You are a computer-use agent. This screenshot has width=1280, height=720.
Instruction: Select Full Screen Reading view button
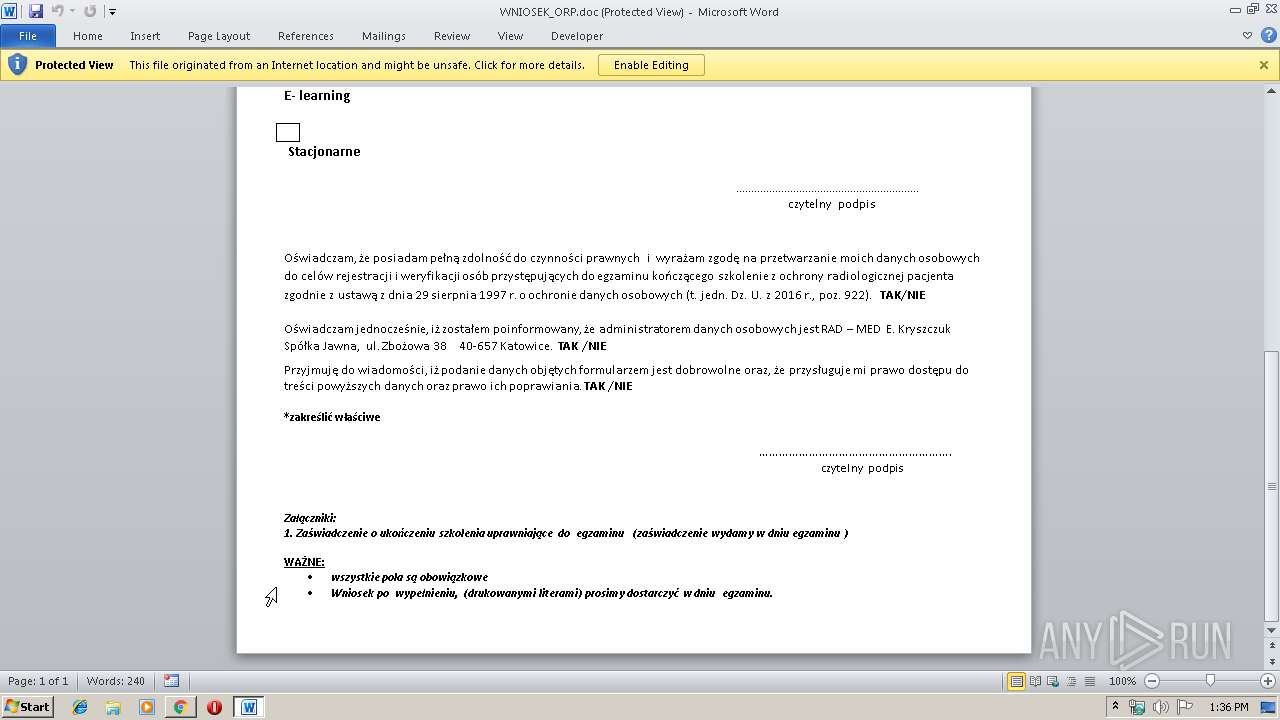click(1035, 681)
